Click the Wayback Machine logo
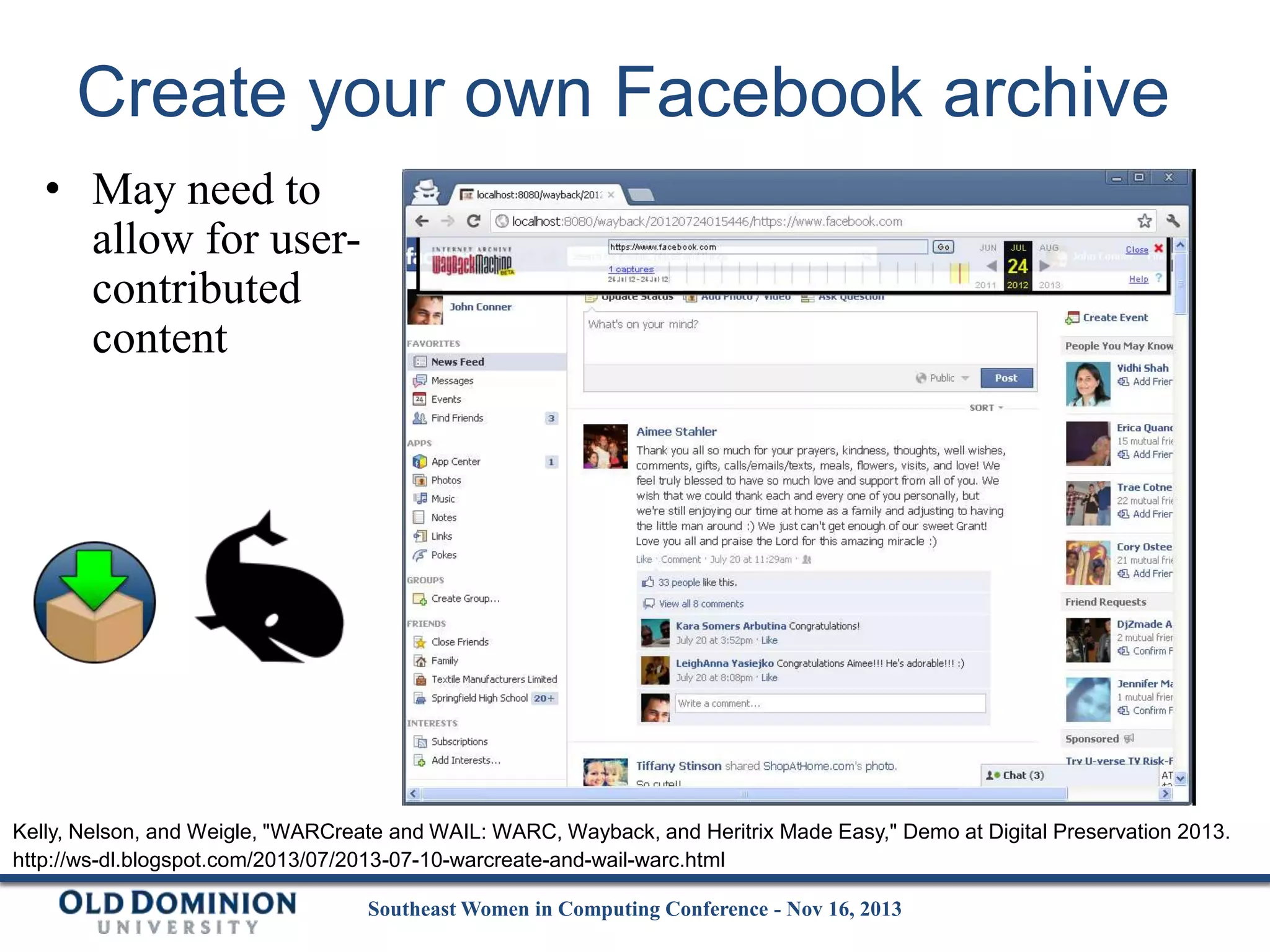Image resolution: width=1270 pixels, height=952 pixels. point(473,263)
